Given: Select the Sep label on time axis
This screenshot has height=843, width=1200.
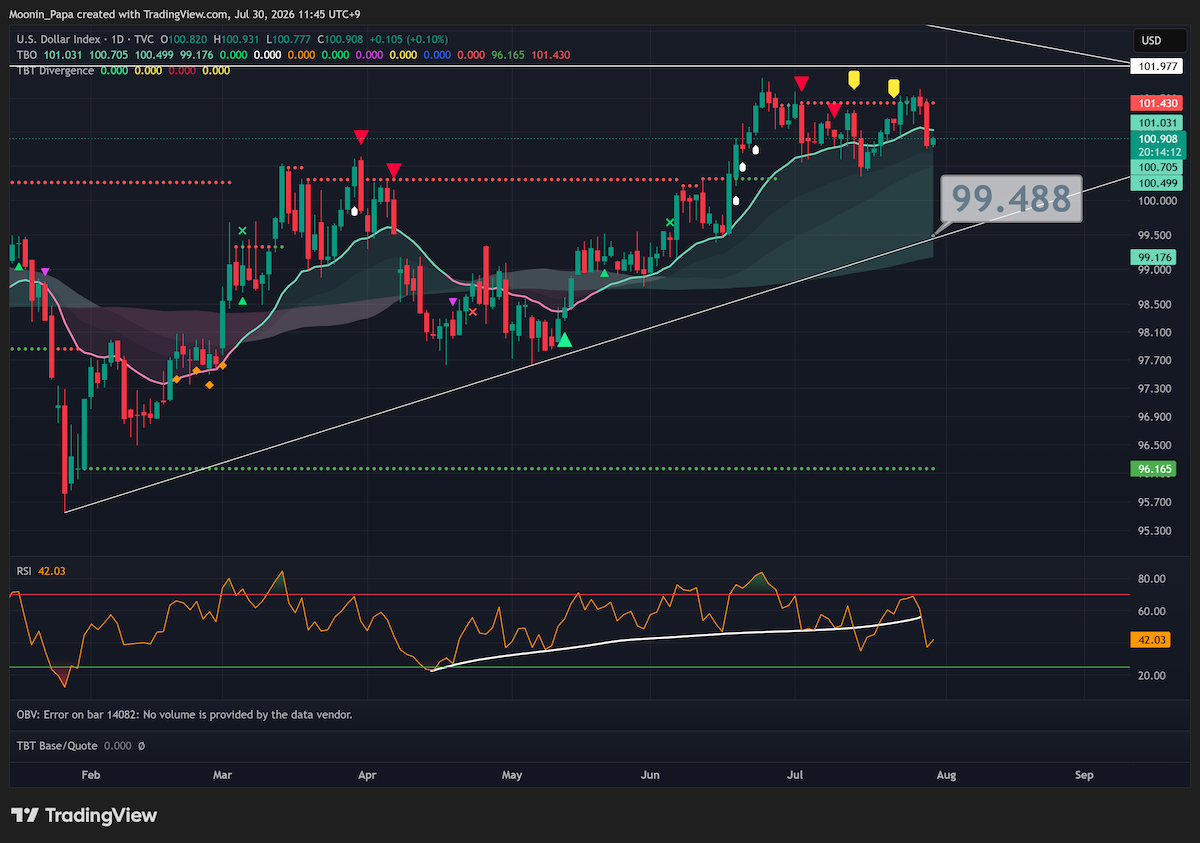Looking at the screenshot, I should click(x=1084, y=775).
